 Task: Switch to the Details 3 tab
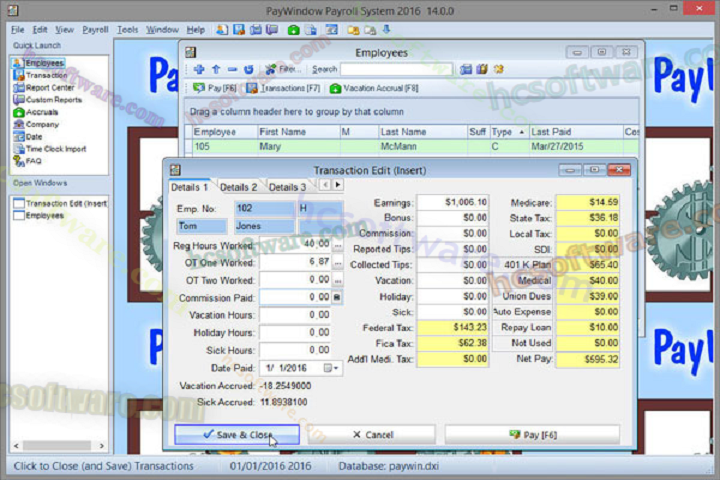(x=287, y=187)
